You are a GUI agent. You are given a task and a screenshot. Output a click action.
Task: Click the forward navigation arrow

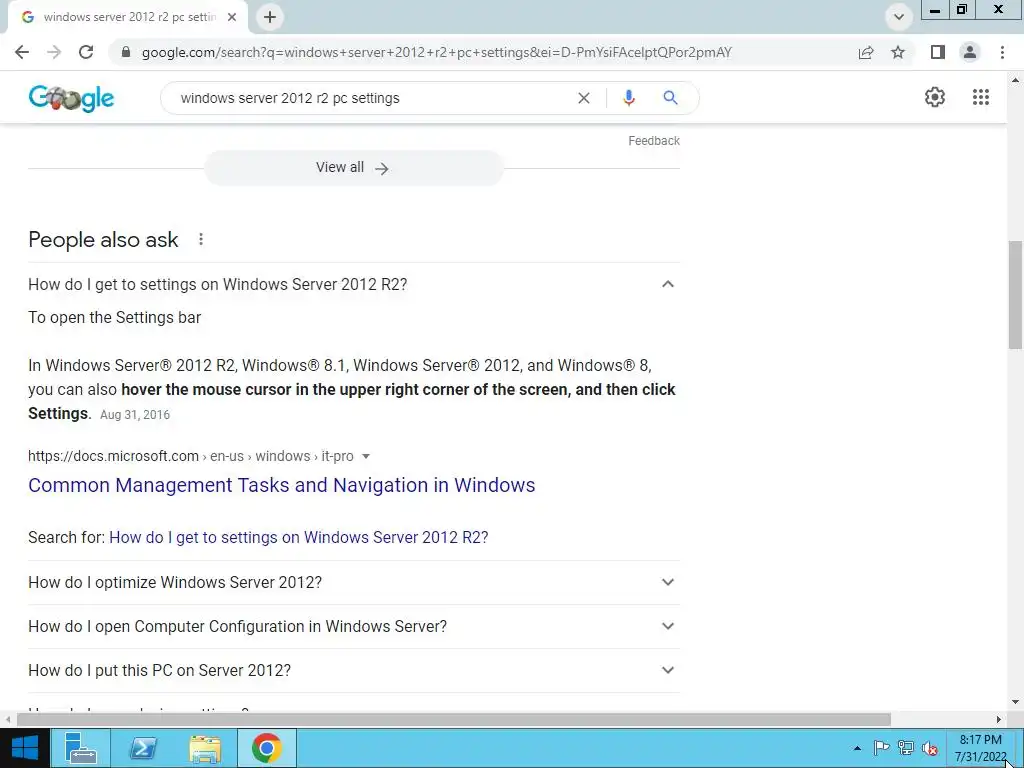click(54, 52)
